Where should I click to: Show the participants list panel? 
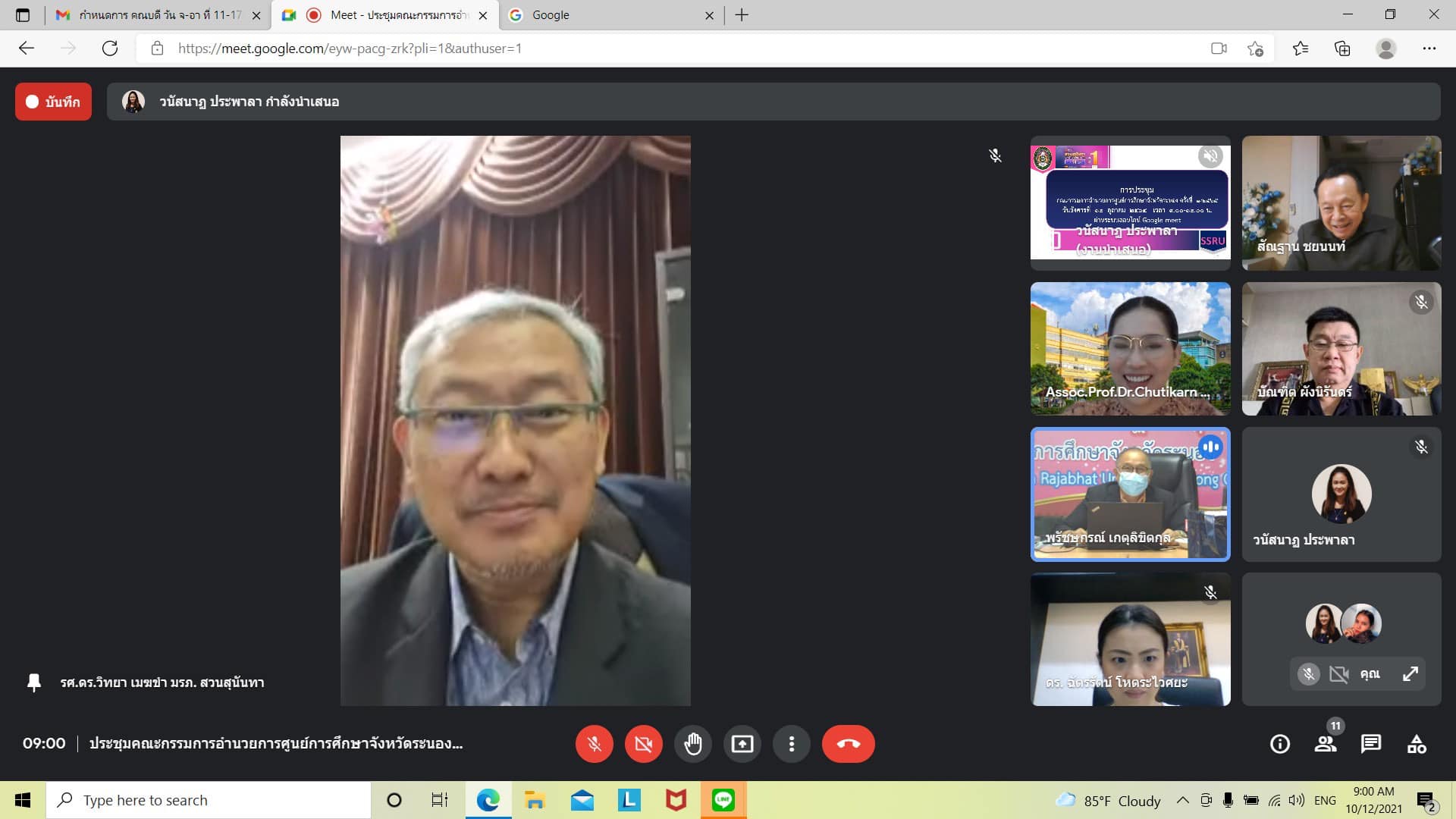[x=1326, y=744]
